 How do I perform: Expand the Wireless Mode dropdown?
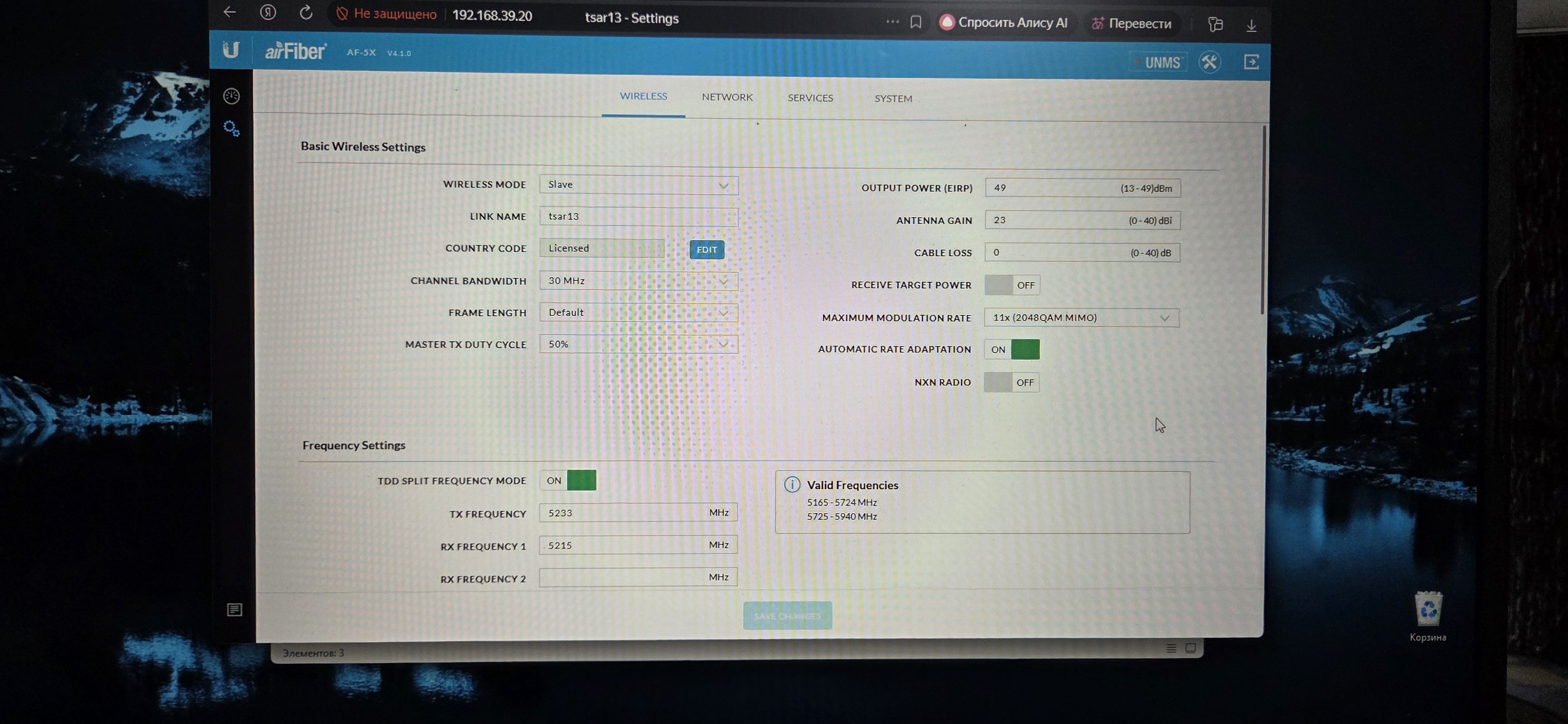[x=638, y=185]
